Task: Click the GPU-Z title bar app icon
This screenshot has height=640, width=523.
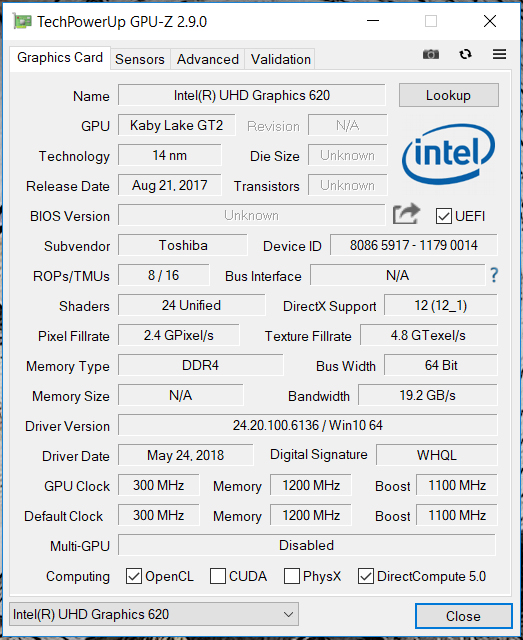Action: tap(22, 21)
